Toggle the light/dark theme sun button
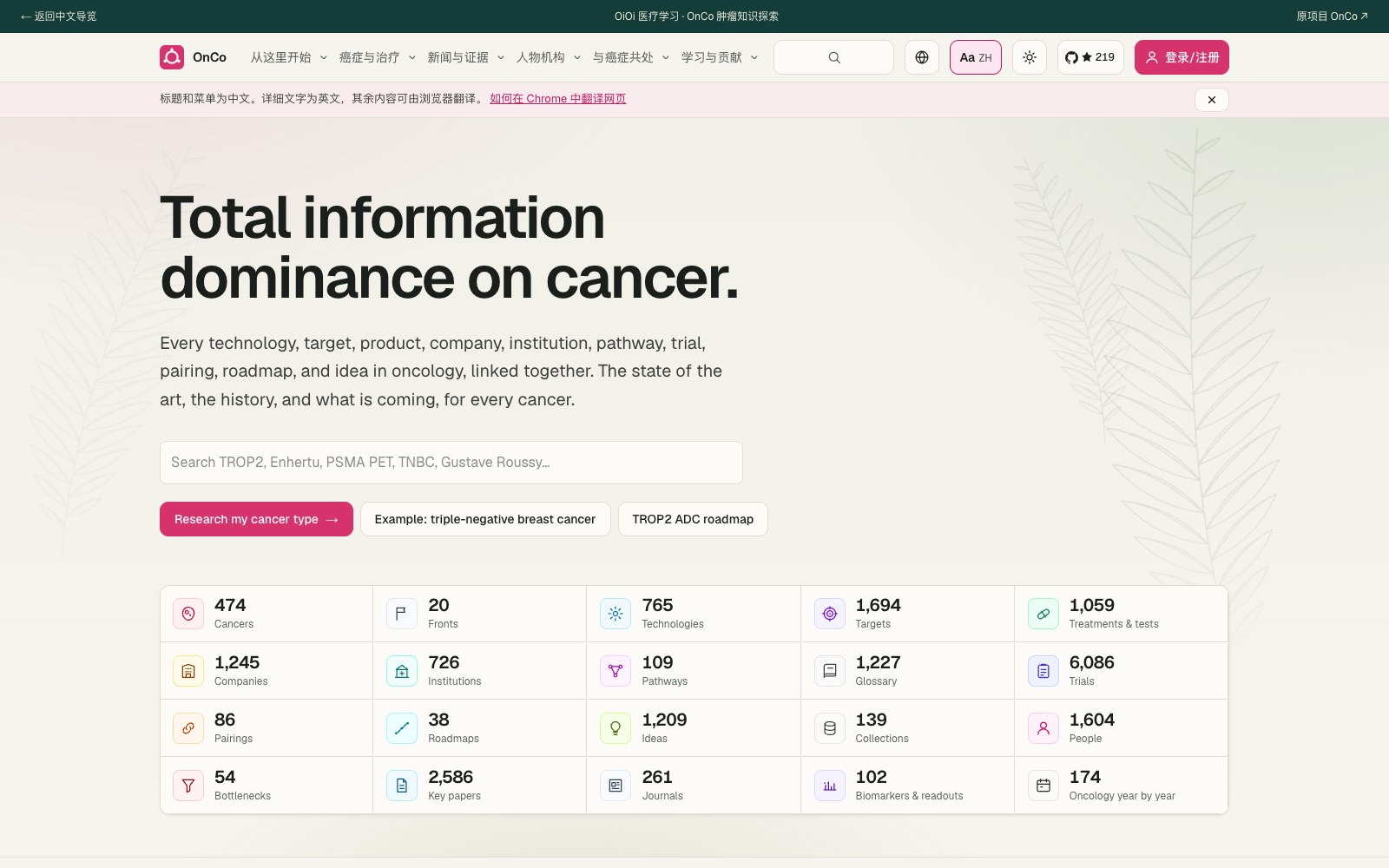 1030,57
